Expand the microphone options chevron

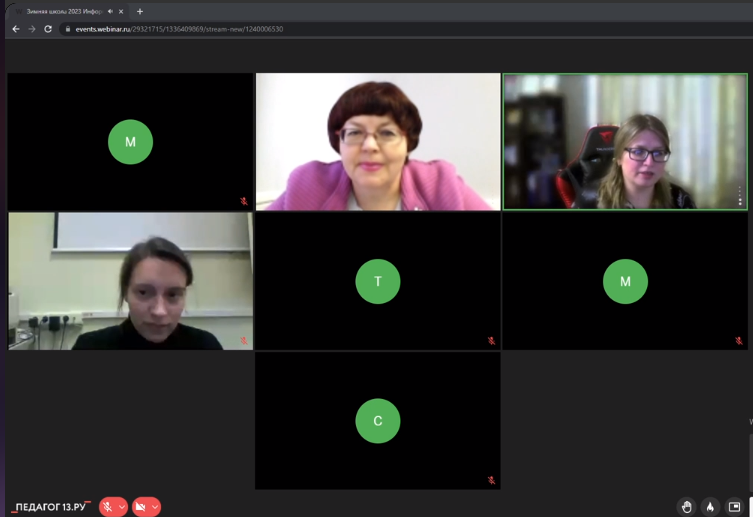pos(122,507)
